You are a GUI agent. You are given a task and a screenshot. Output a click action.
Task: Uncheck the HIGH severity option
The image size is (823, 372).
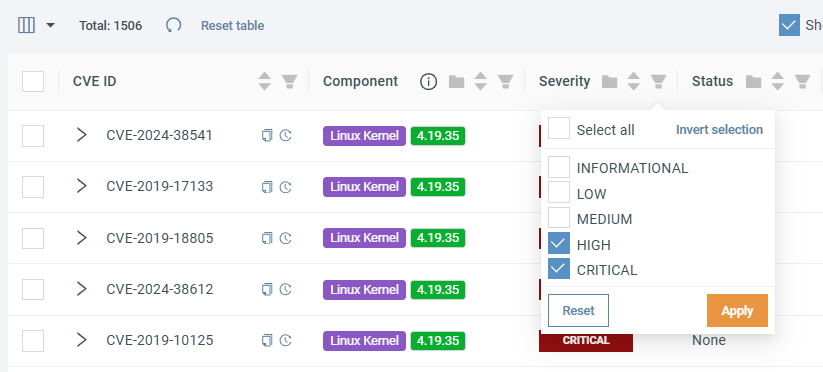(x=559, y=243)
